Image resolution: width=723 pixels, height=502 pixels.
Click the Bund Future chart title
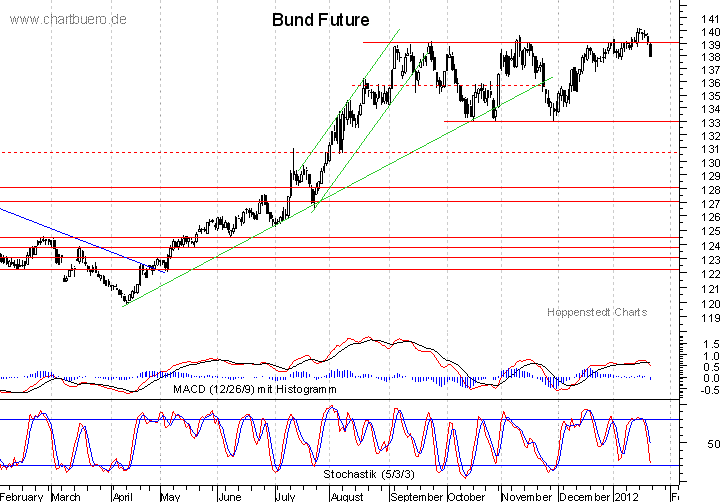[320, 20]
